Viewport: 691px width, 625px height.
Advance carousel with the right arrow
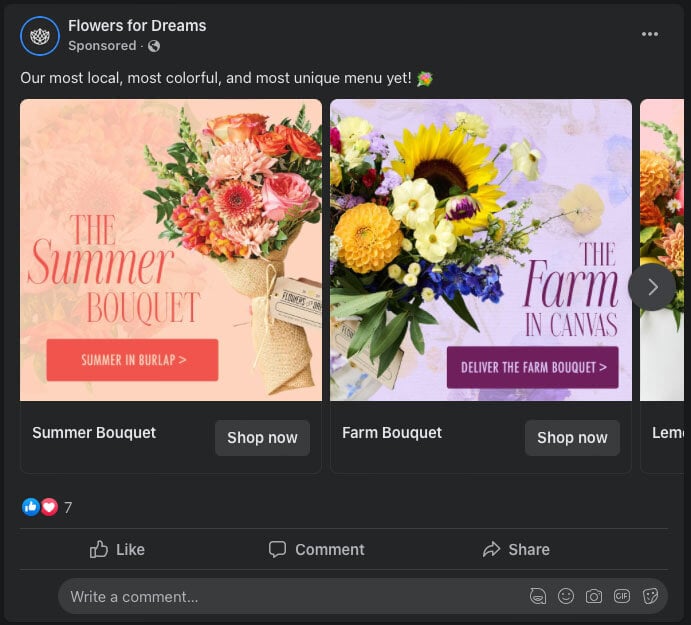point(652,287)
